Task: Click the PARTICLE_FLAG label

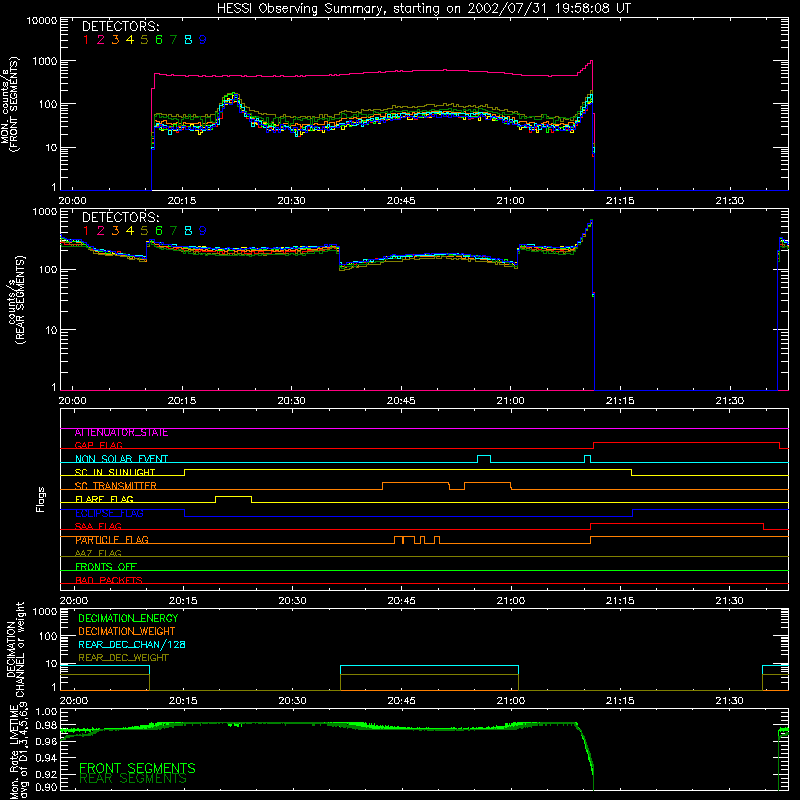Action: click(x=112, y=540)
